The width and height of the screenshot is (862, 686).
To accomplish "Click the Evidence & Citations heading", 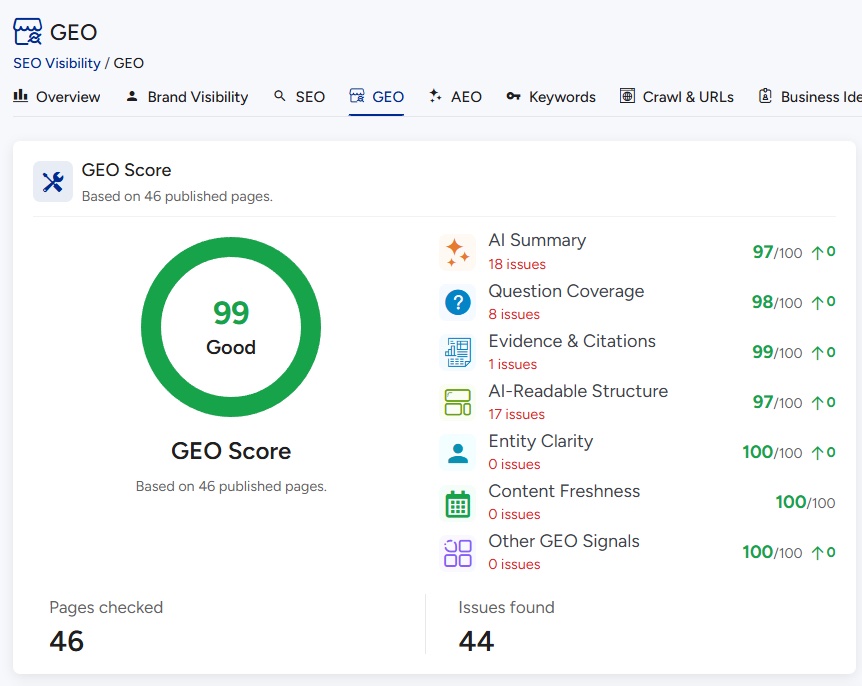I will [572, 341].
